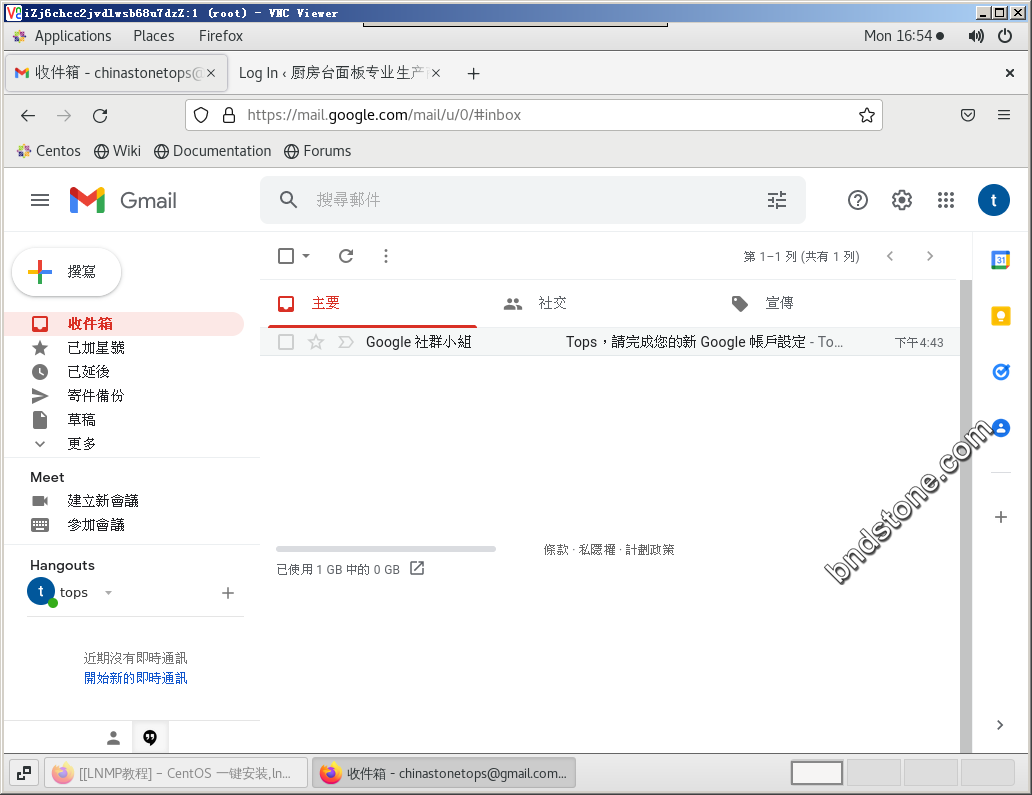The image size is (1032, 795).
Task: Save page to Pocket icon
Action: click(x=968, y=115)
